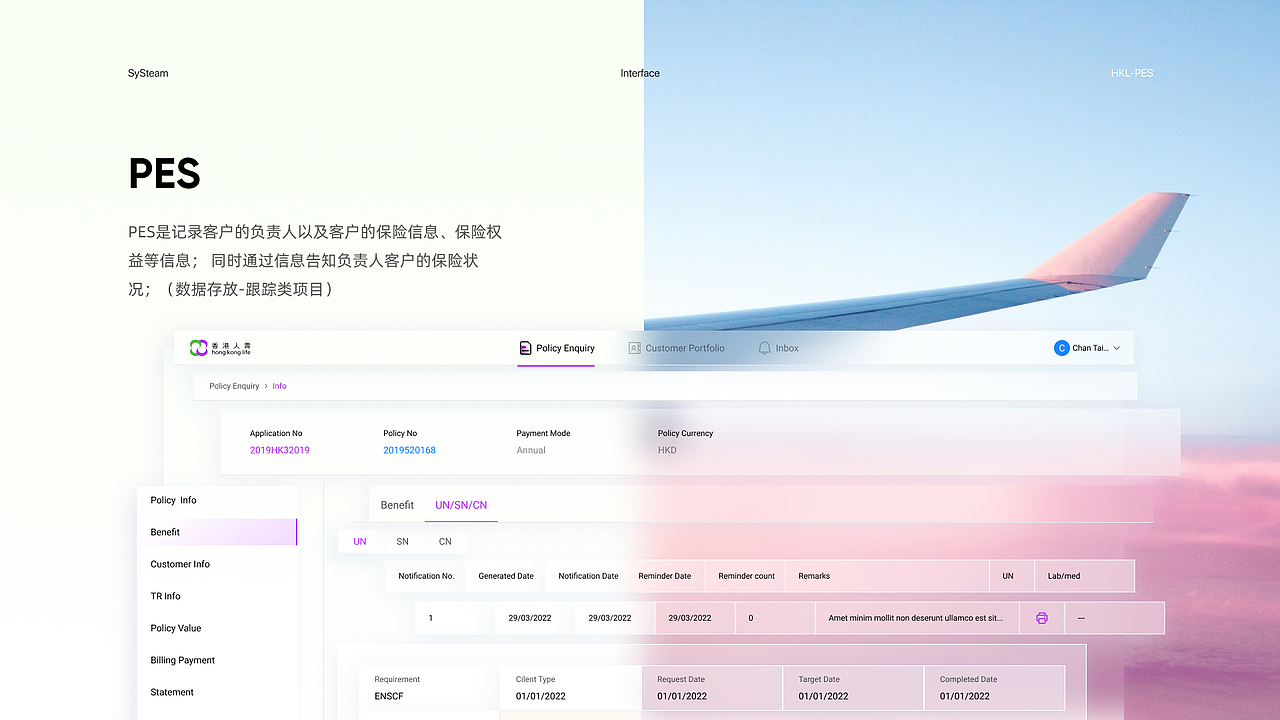1280x720 pixels.
Task: Click the Target Date 01/01/2022 cell
Action: (853, 688)
